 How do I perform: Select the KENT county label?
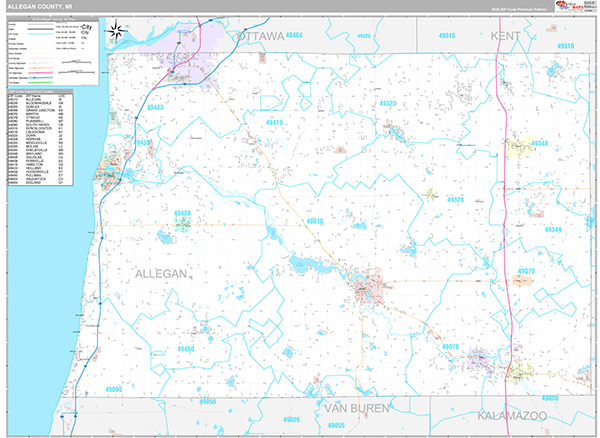[x=505, y=36]
